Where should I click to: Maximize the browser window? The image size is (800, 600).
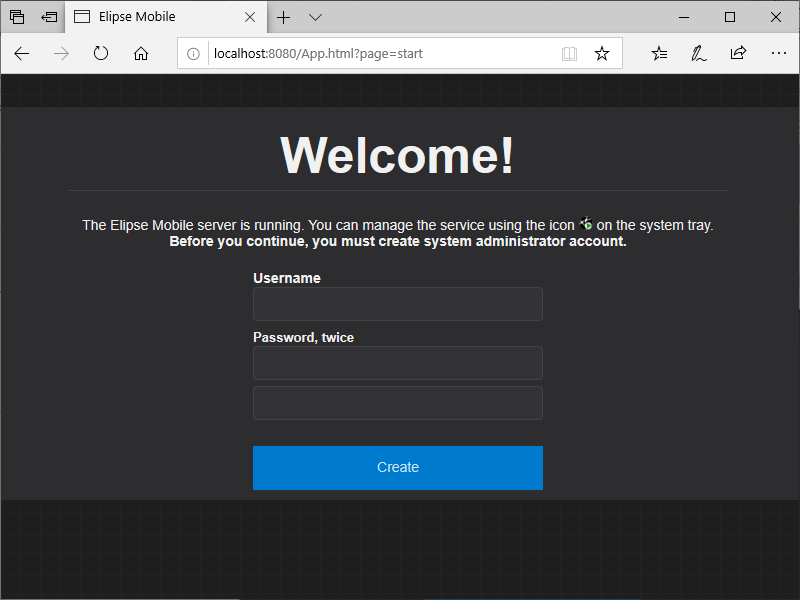730,17
